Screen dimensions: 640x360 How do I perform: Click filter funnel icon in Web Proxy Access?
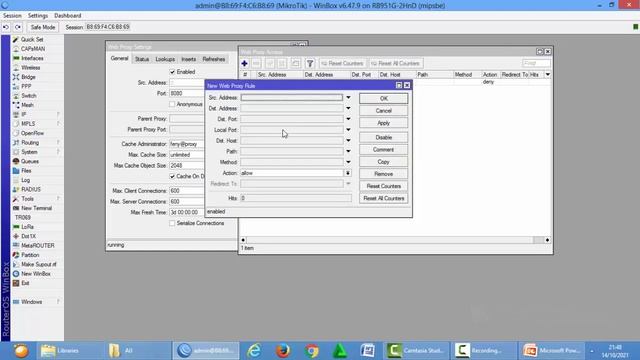click(x=310, y=64)
